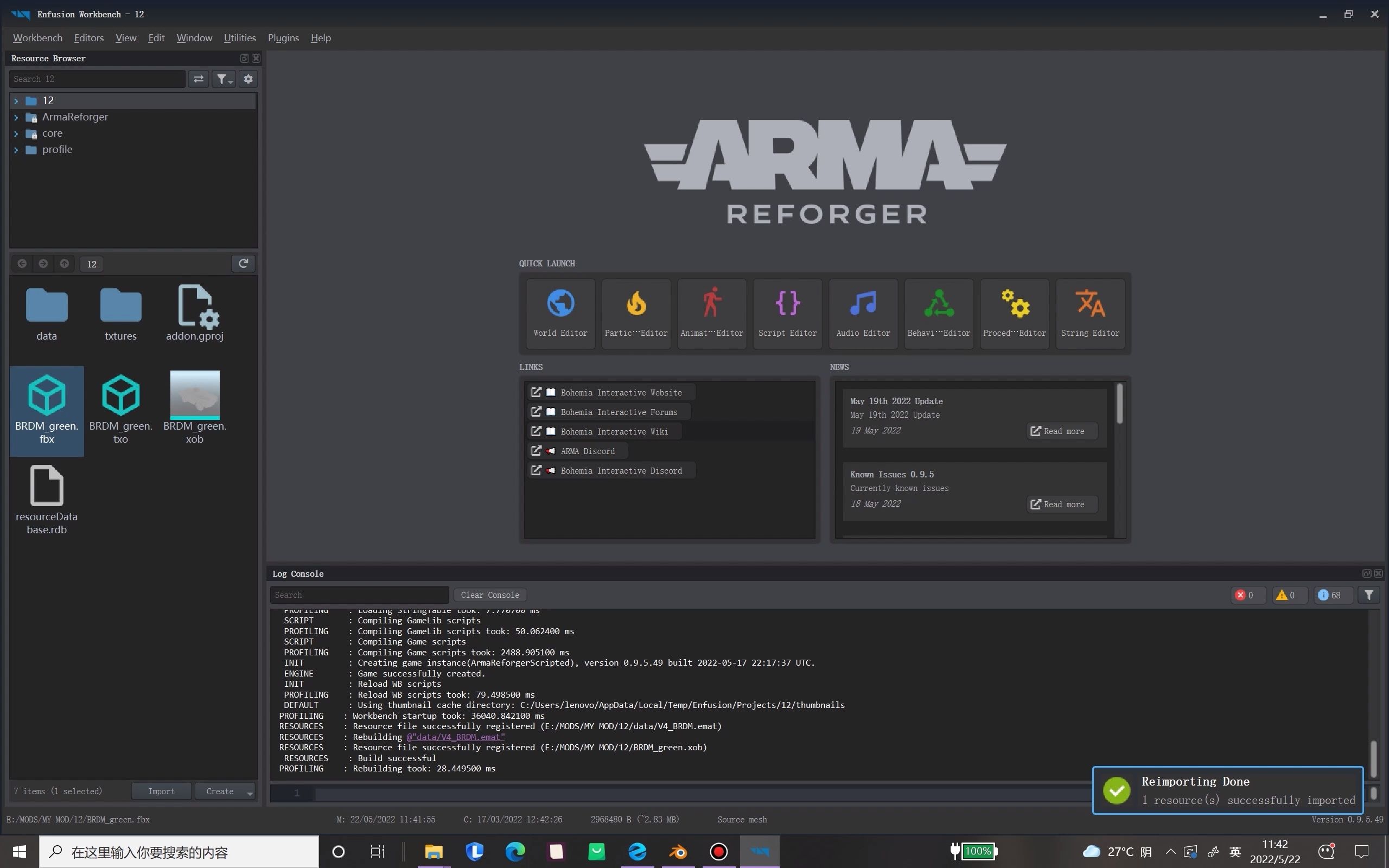Open the Edit menu

click(x=156, y=38)
